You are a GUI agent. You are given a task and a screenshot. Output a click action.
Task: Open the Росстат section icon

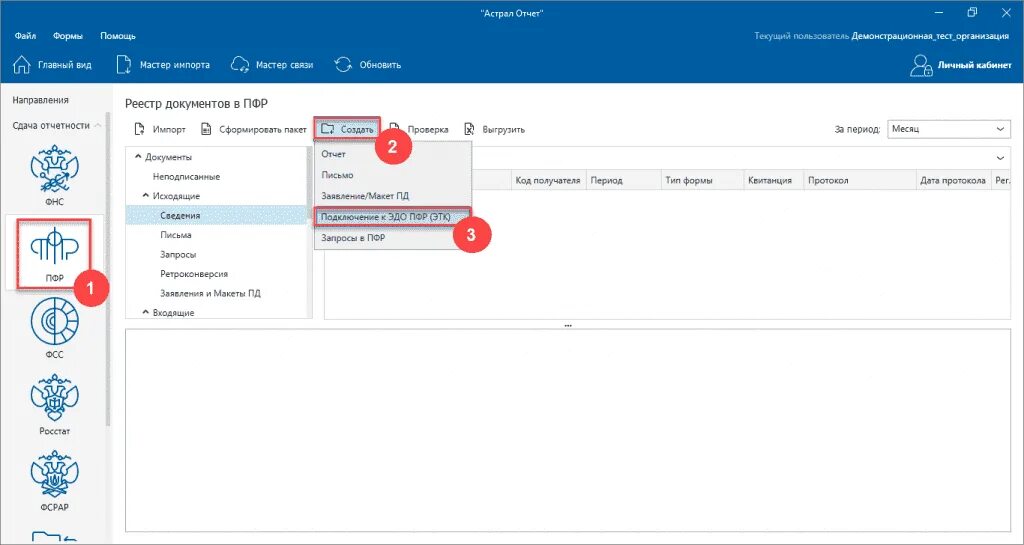click(54, 399)
